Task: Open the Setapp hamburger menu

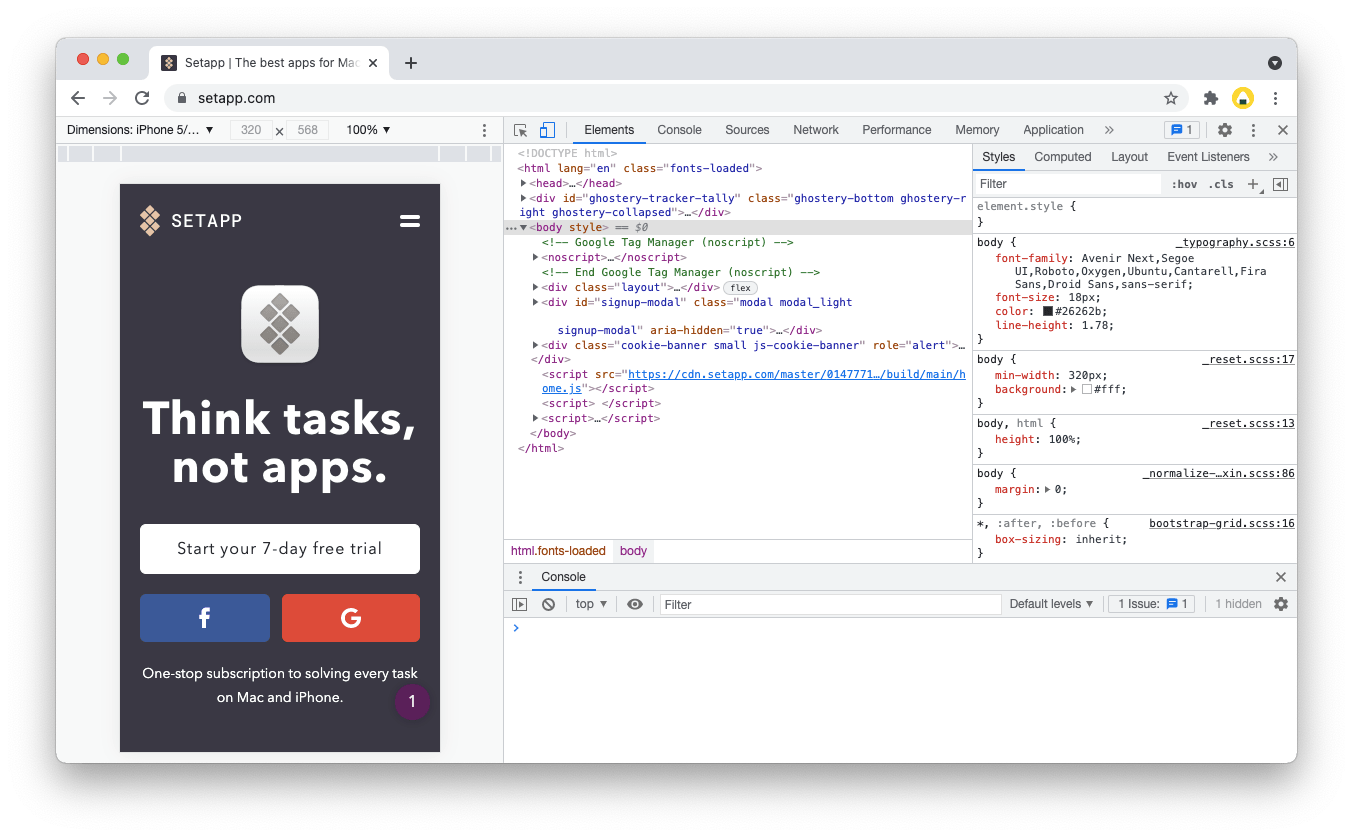Action: tap(410, 221)
